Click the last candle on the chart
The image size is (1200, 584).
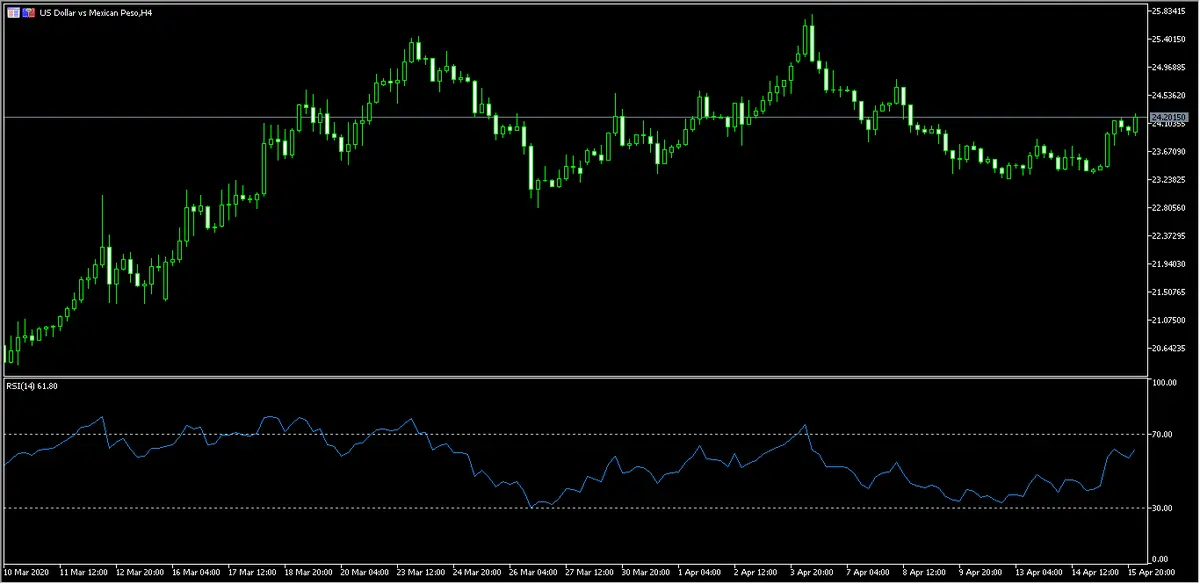click(x=1136, y=123)
